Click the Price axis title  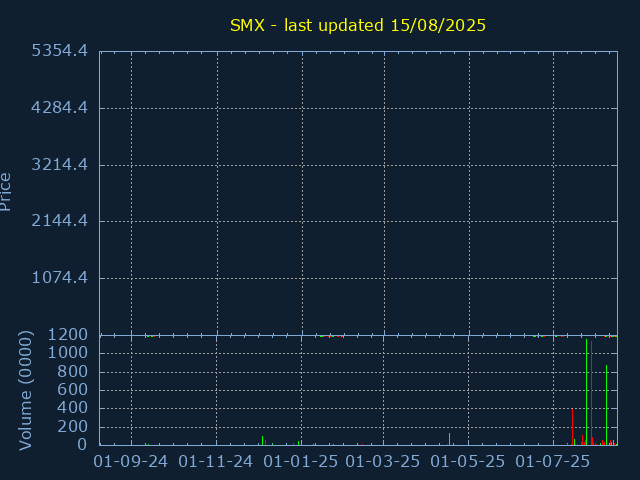pos(6,192)
